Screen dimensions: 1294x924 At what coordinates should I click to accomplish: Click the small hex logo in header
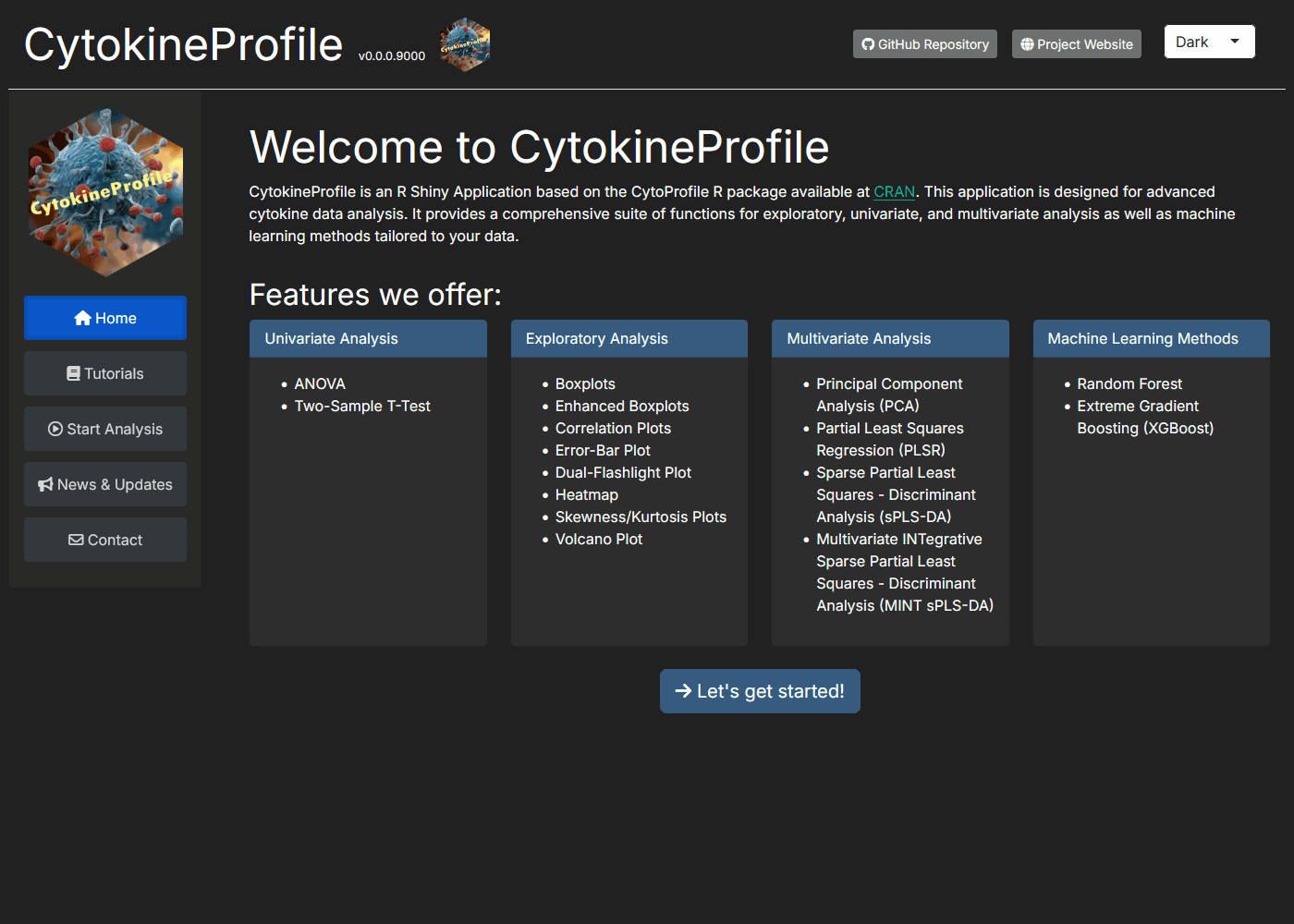tap(465, 44)
